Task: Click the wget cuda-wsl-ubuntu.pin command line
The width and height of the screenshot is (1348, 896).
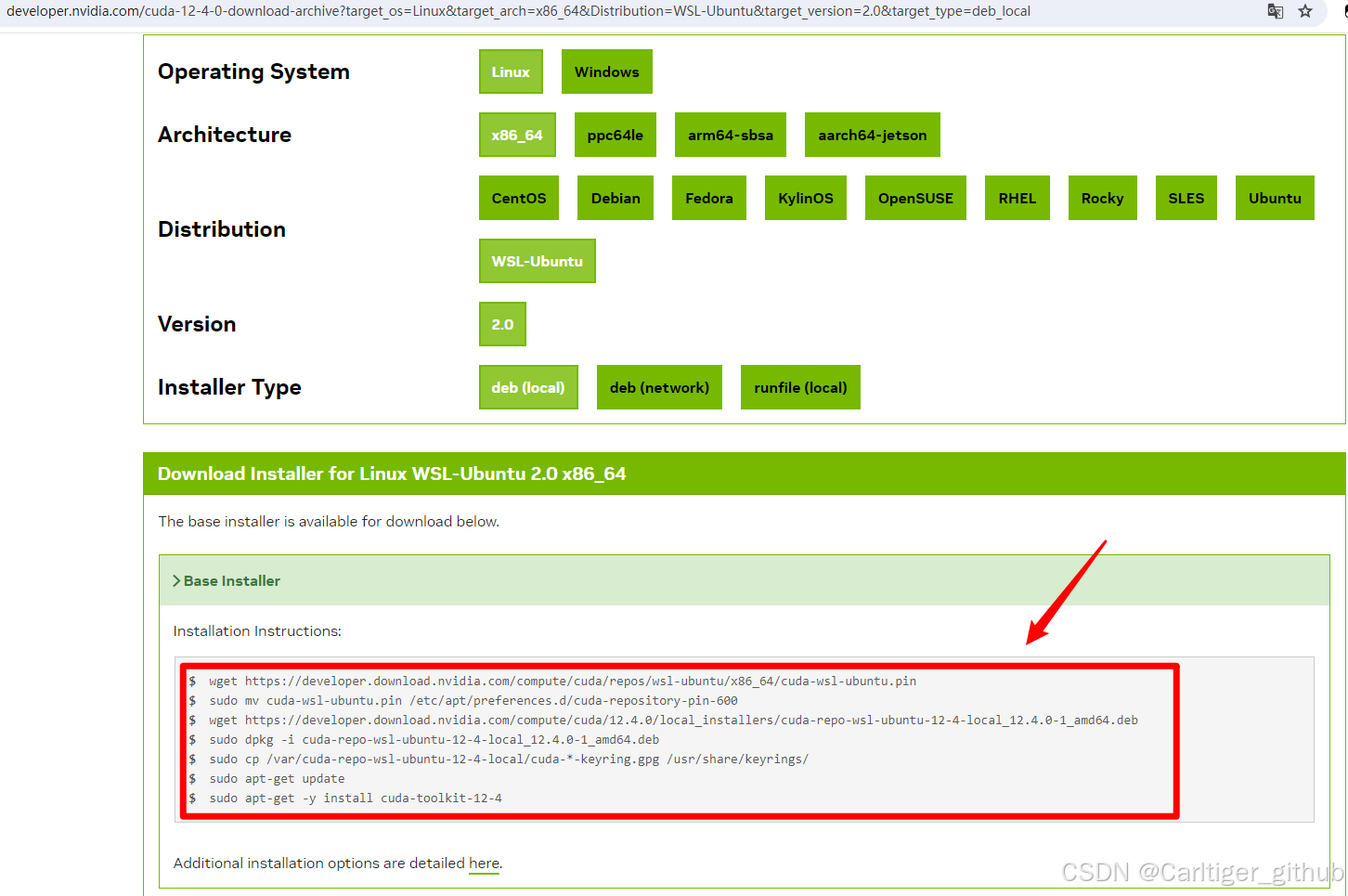Action: pos(563,681)
